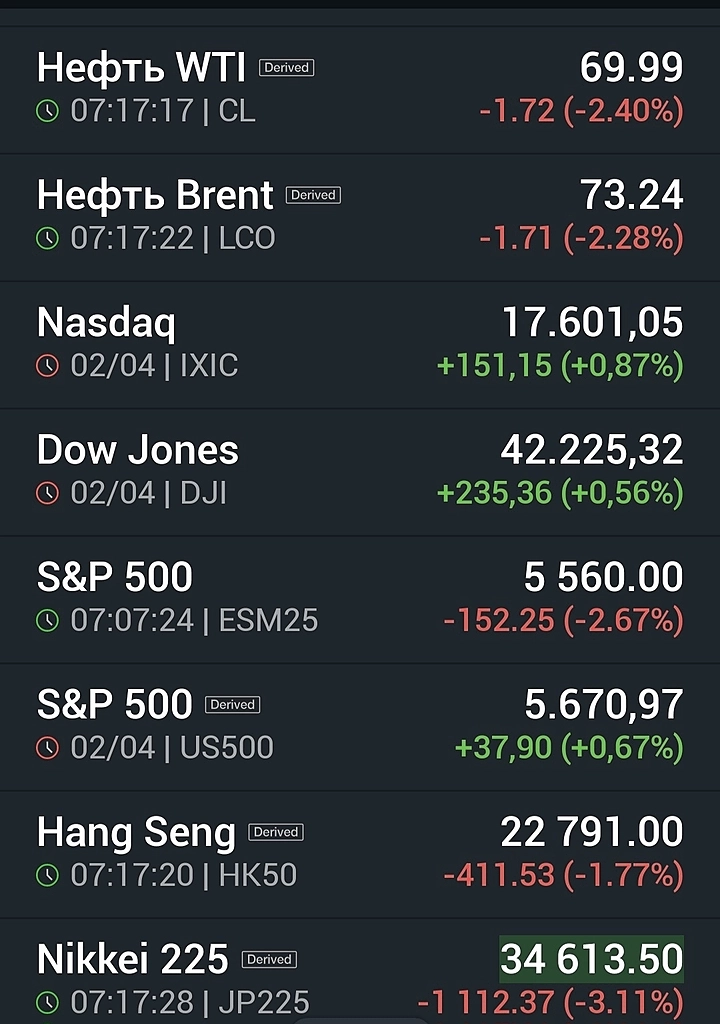Tap the green clock icon for Brent
Image resolution: width=720 pixels, height=1024 pixels.
48,238
